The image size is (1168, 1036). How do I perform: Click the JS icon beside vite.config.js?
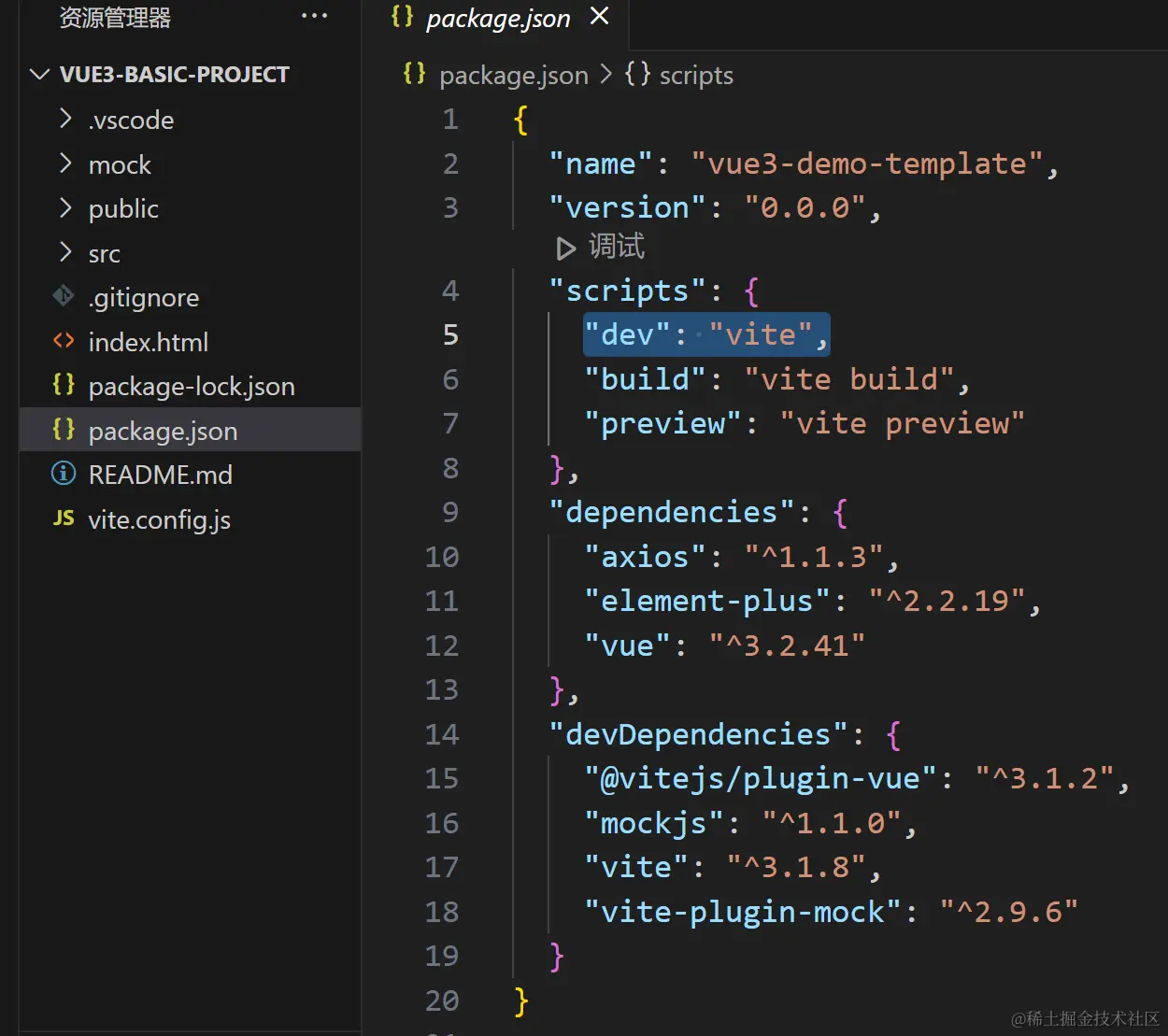[x=64, y=518]
